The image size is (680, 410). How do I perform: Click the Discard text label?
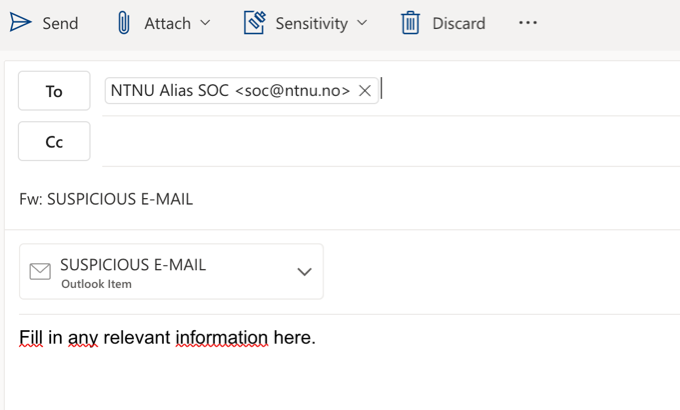[459, 23]
